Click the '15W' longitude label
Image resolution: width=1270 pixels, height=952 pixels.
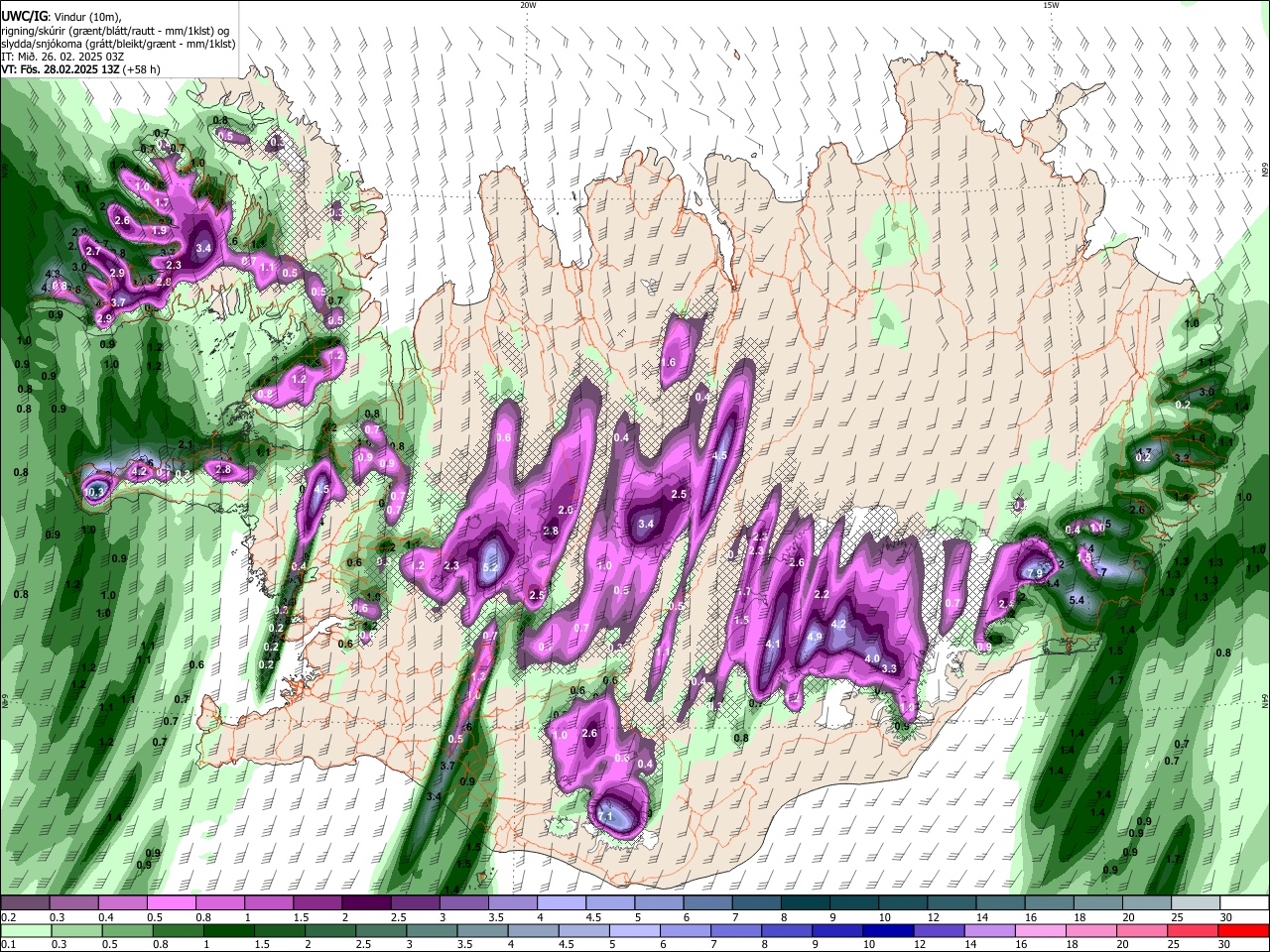pyautogui.click(x=1051, y=5)
